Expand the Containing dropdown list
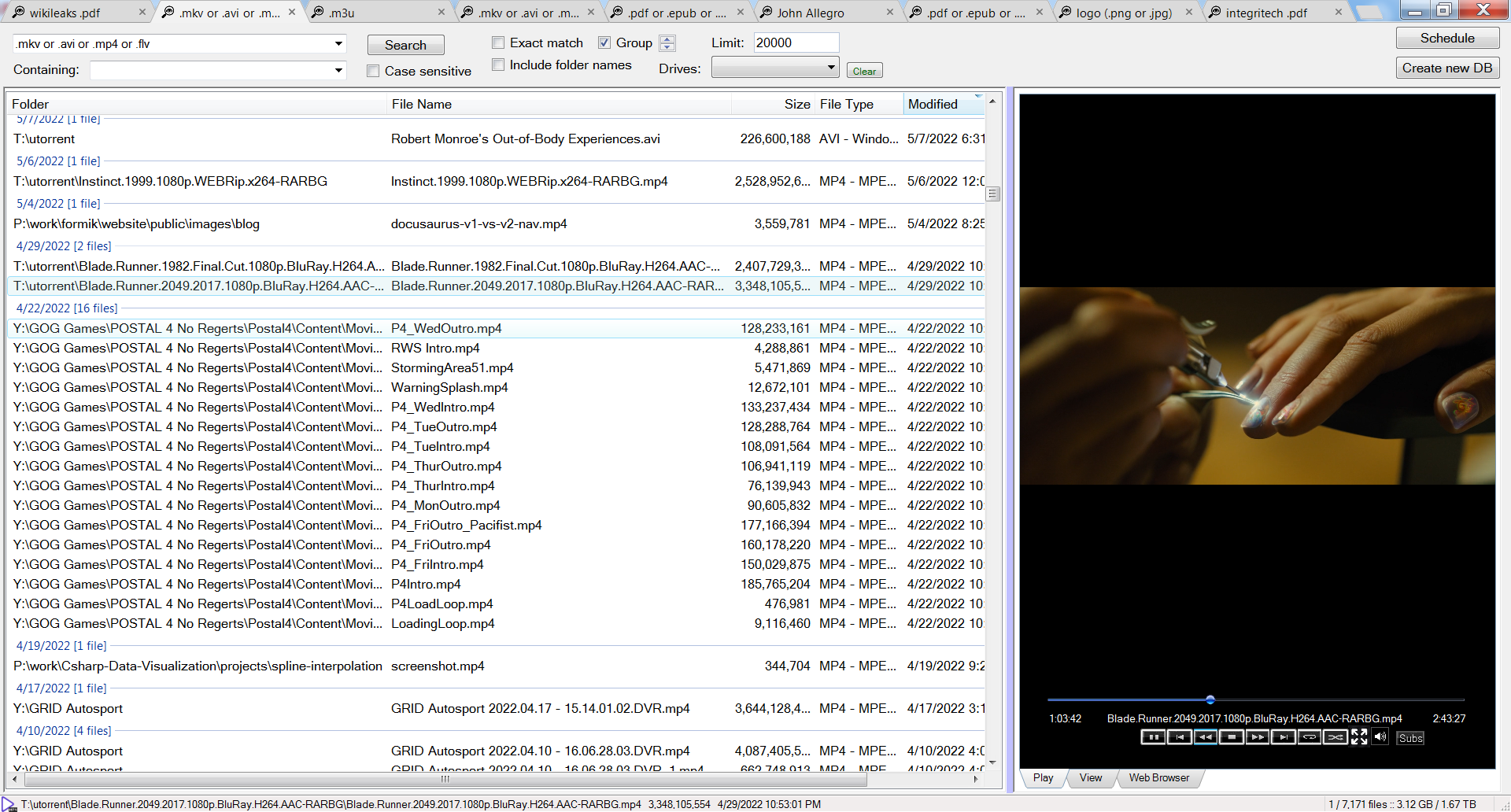The image size is (1511, 812). pyautogui.click(x=338, y=70)
